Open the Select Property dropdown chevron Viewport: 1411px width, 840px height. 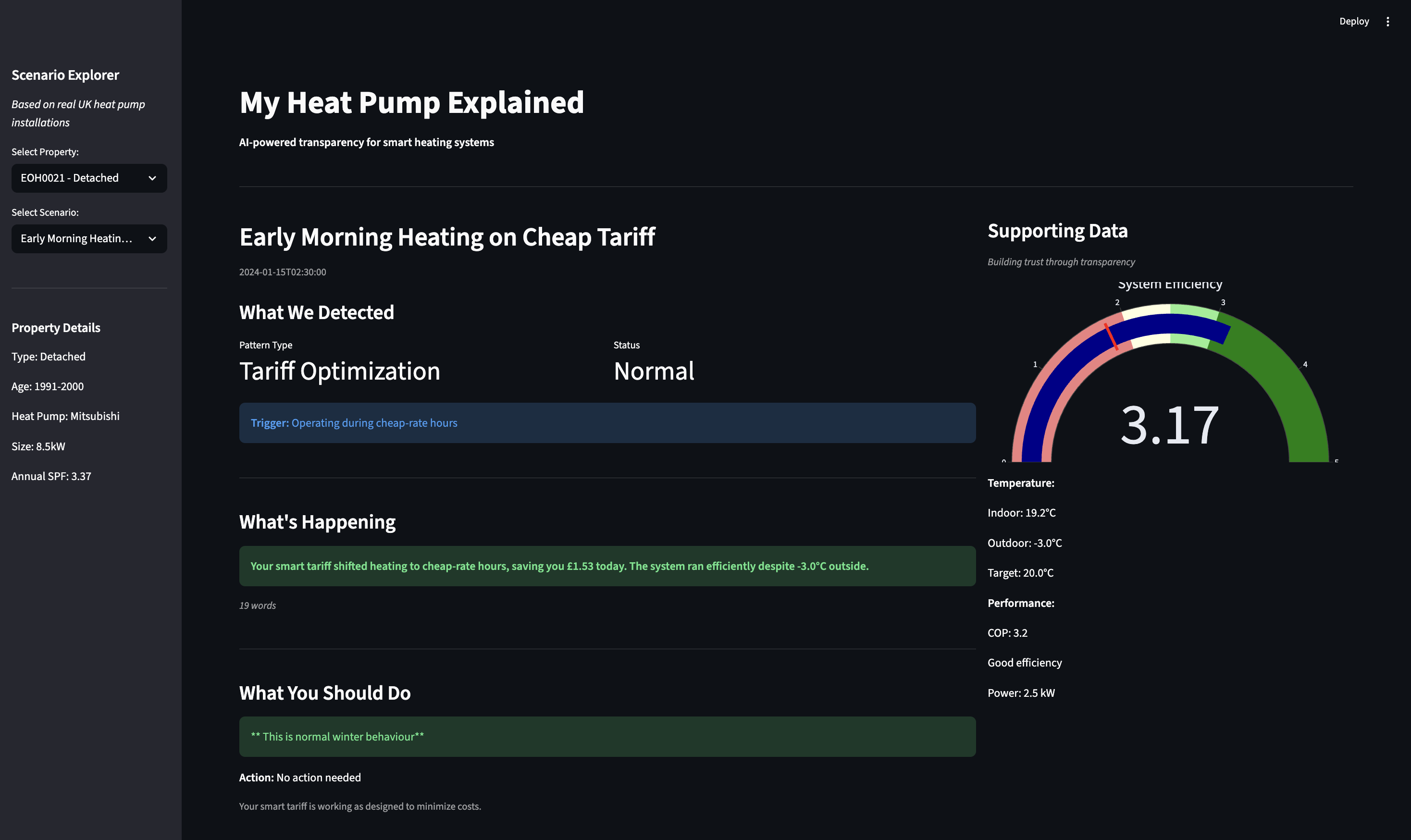pyautogui.click(x=152, y=178)
